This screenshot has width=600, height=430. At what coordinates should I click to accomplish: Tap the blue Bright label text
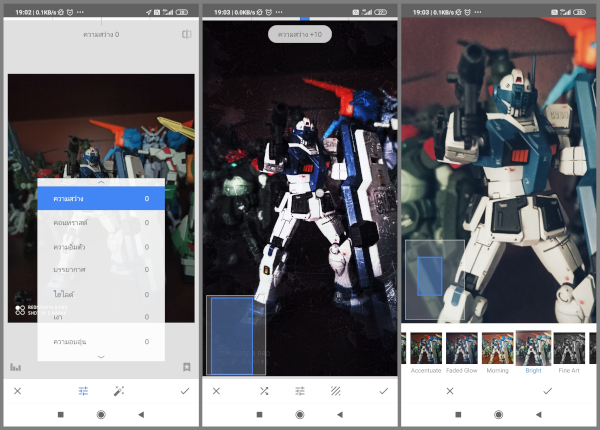(533, 370)
